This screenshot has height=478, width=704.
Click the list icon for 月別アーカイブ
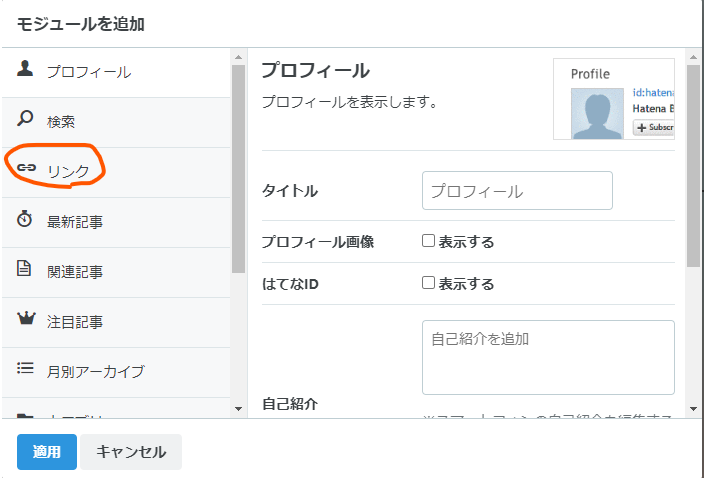pos(25,368)
